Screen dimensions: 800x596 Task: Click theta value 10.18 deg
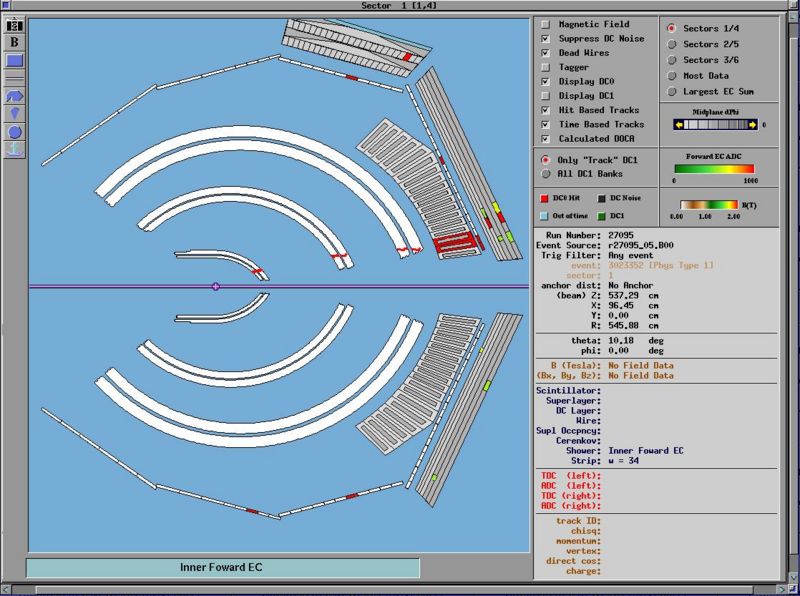coord(636,340)
